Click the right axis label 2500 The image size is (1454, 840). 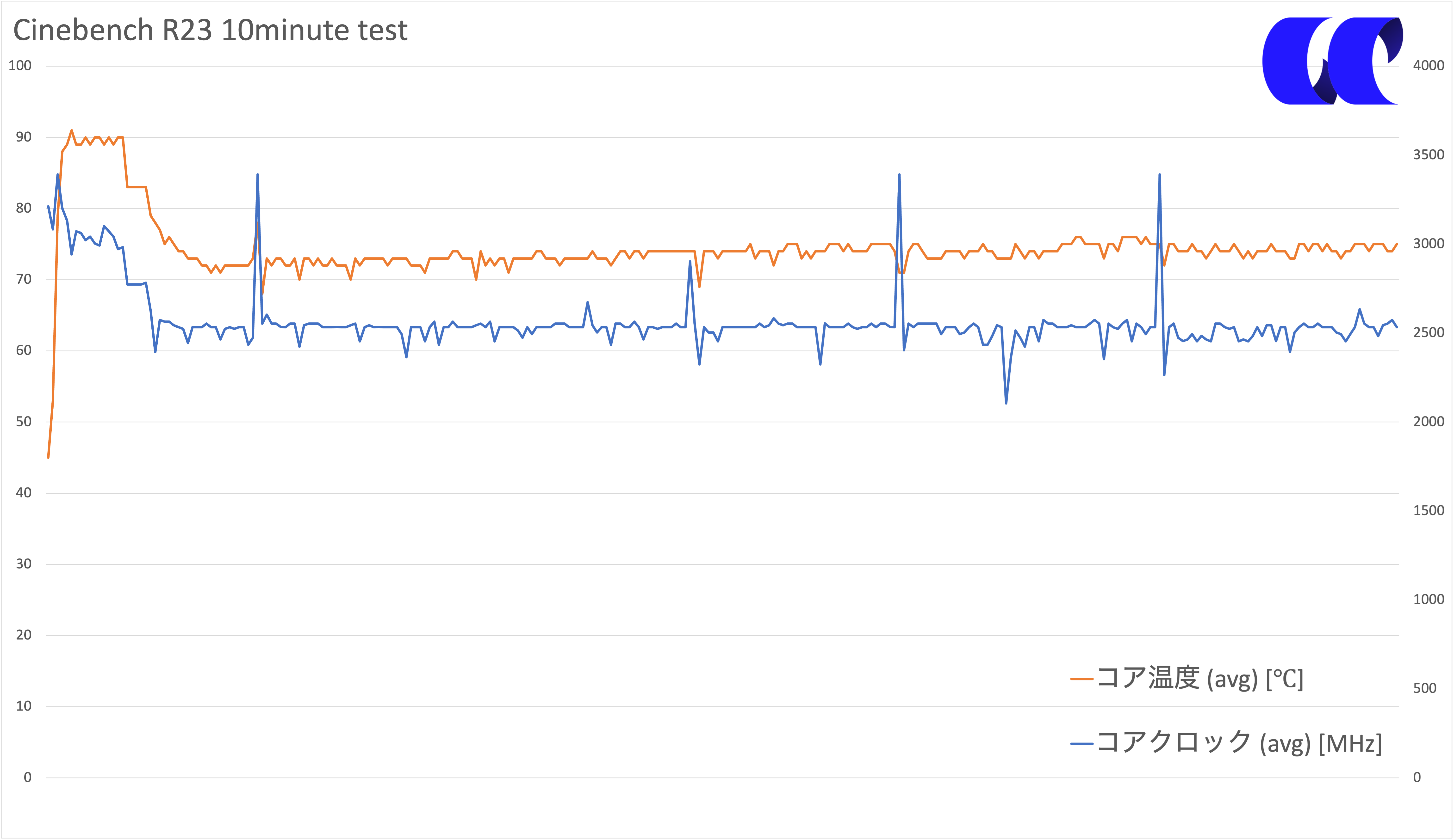pyautogui.click(x=1429, y=333)
